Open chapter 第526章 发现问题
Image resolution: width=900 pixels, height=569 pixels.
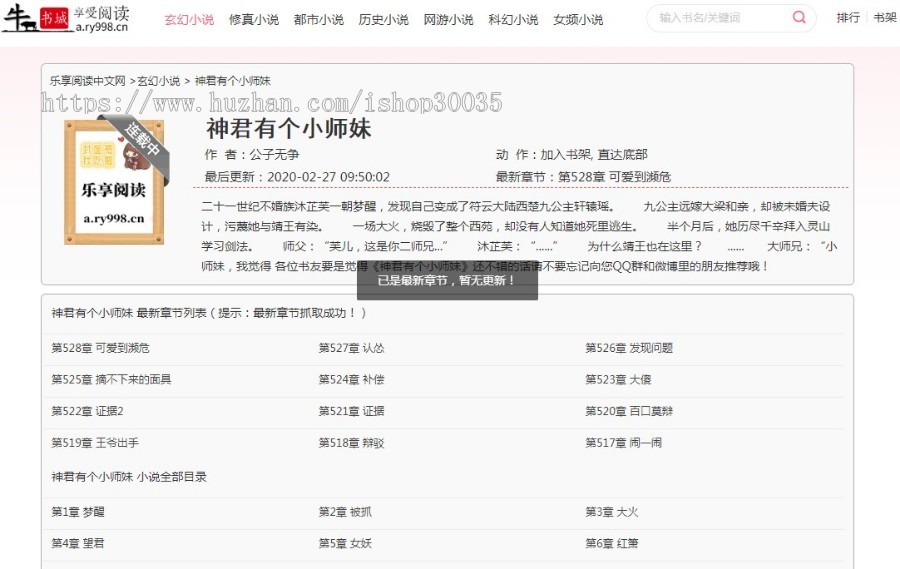point(629,348)
